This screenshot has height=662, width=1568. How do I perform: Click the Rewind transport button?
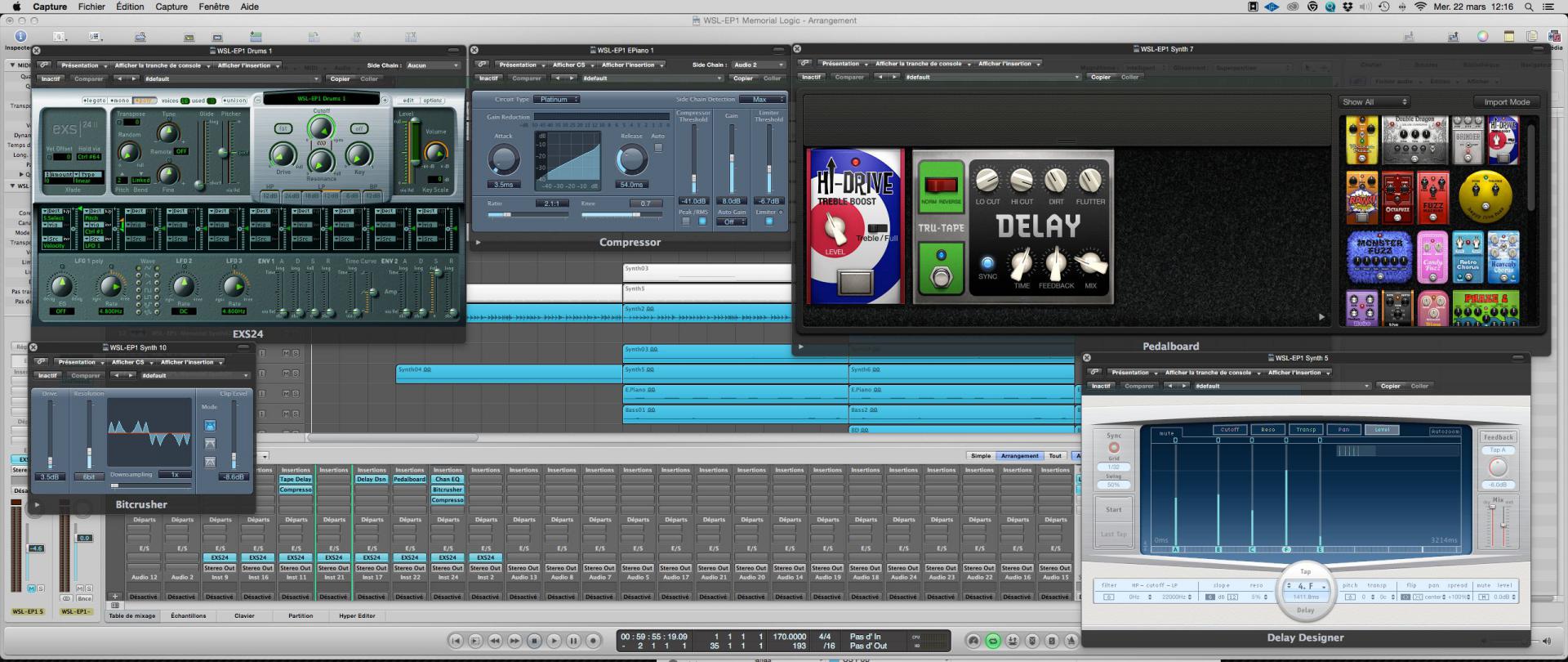495,641
